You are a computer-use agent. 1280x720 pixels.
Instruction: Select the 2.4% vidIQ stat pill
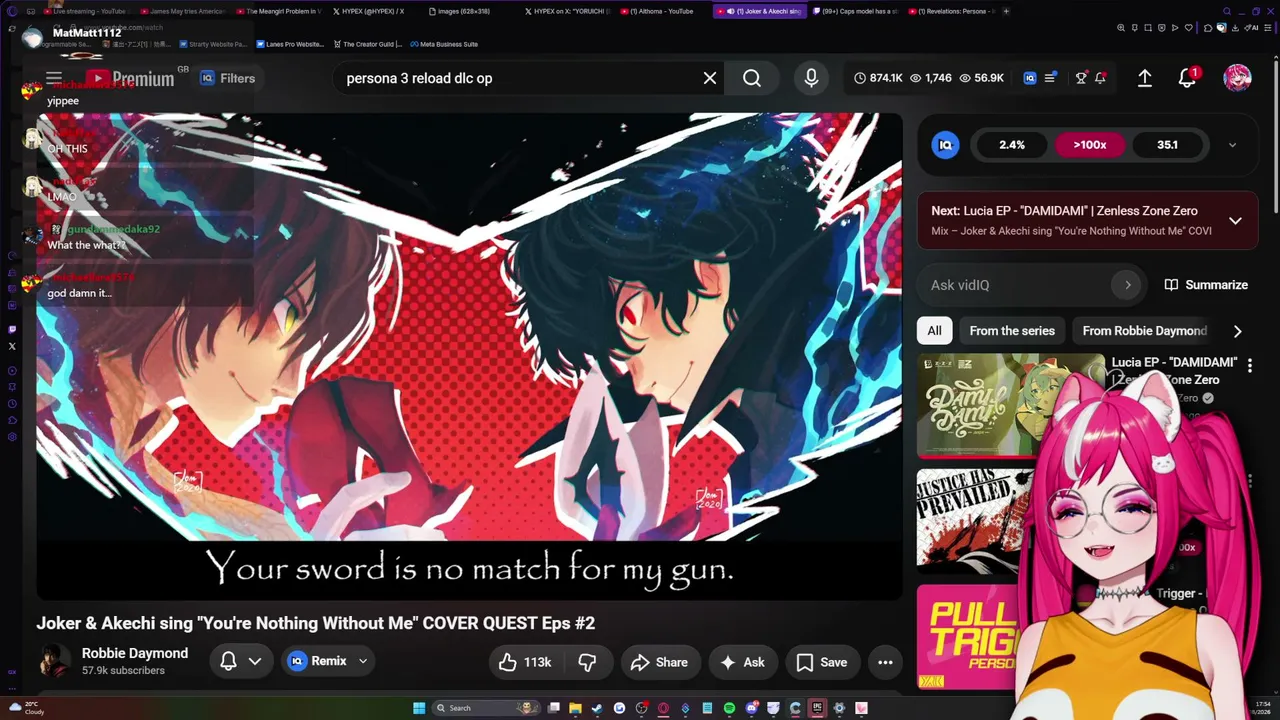1012,145
